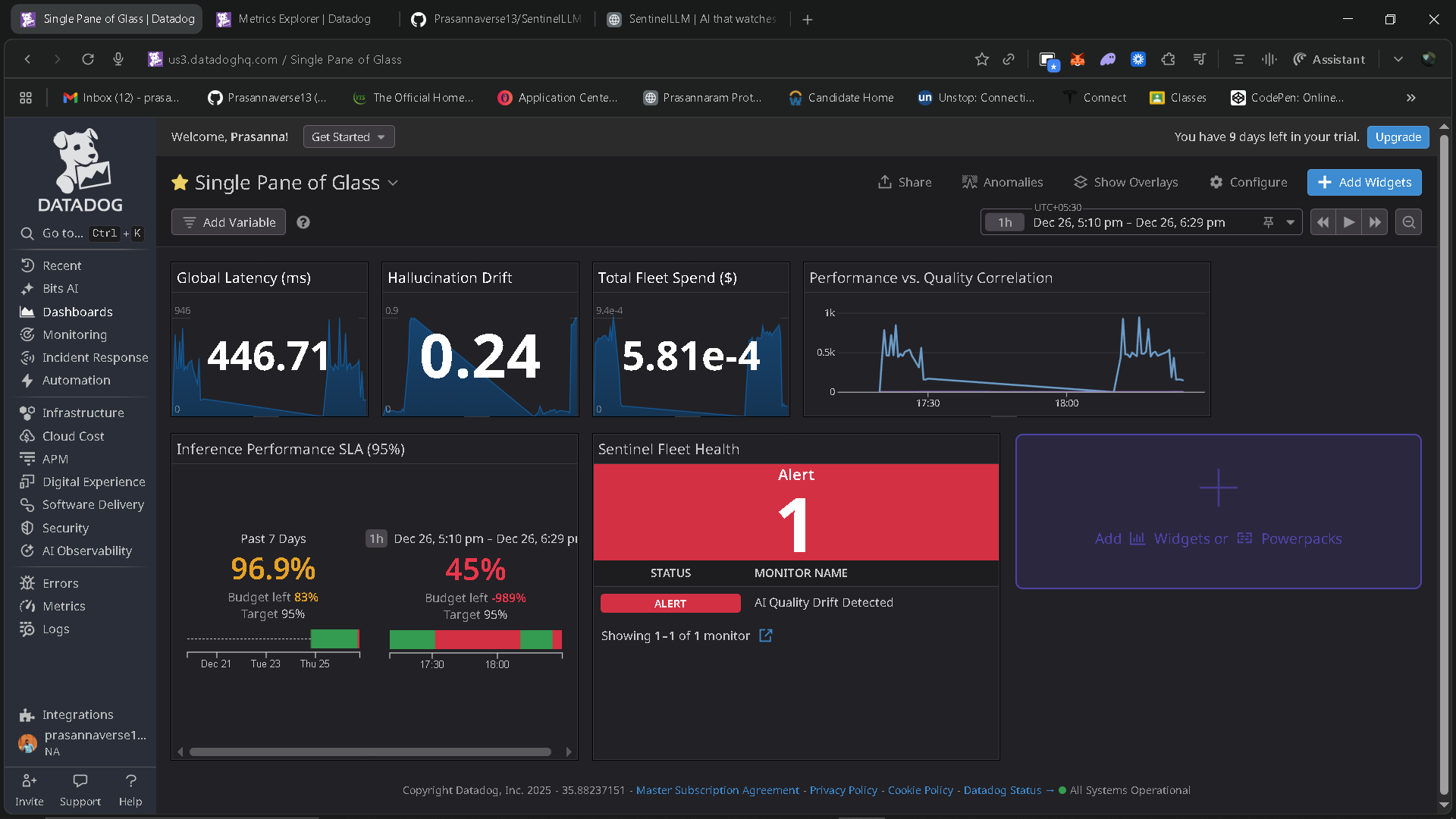Toggle the Anomalies view
The image size is (1456, 819).
[1003, 182]
